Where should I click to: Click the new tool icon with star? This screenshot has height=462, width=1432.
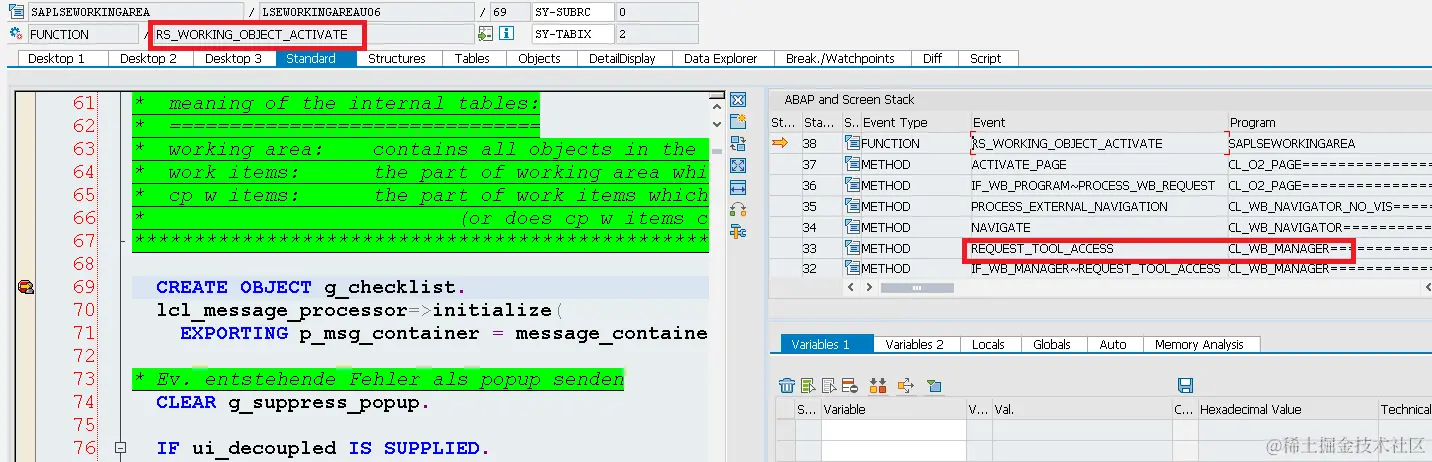tap(739, 121)
